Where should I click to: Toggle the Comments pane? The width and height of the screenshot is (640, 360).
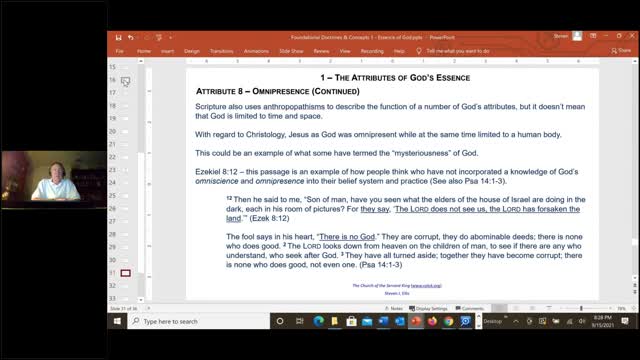pyautogui.click(x=469, y=309)
